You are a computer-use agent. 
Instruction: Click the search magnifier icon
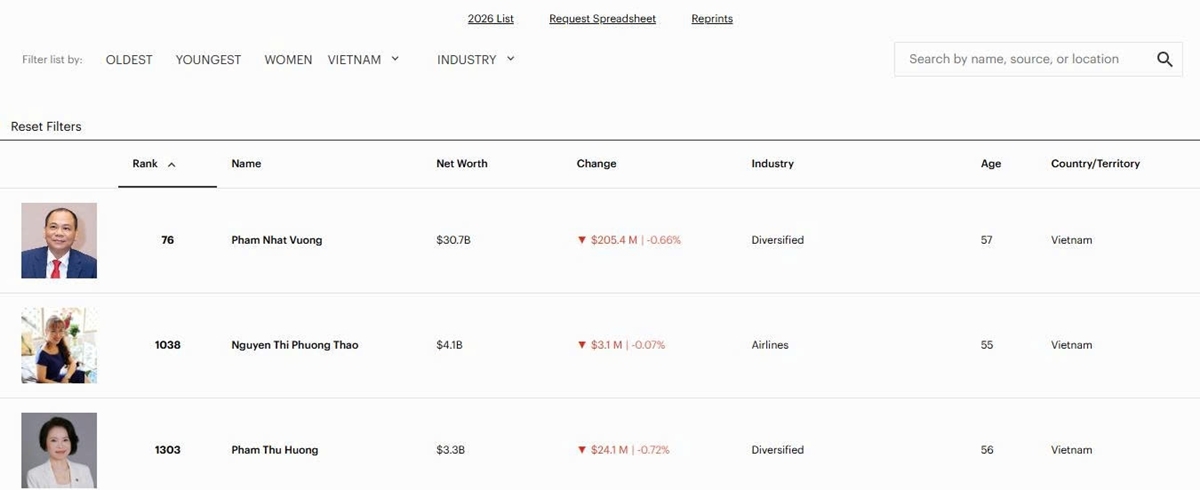(1164, 59)
